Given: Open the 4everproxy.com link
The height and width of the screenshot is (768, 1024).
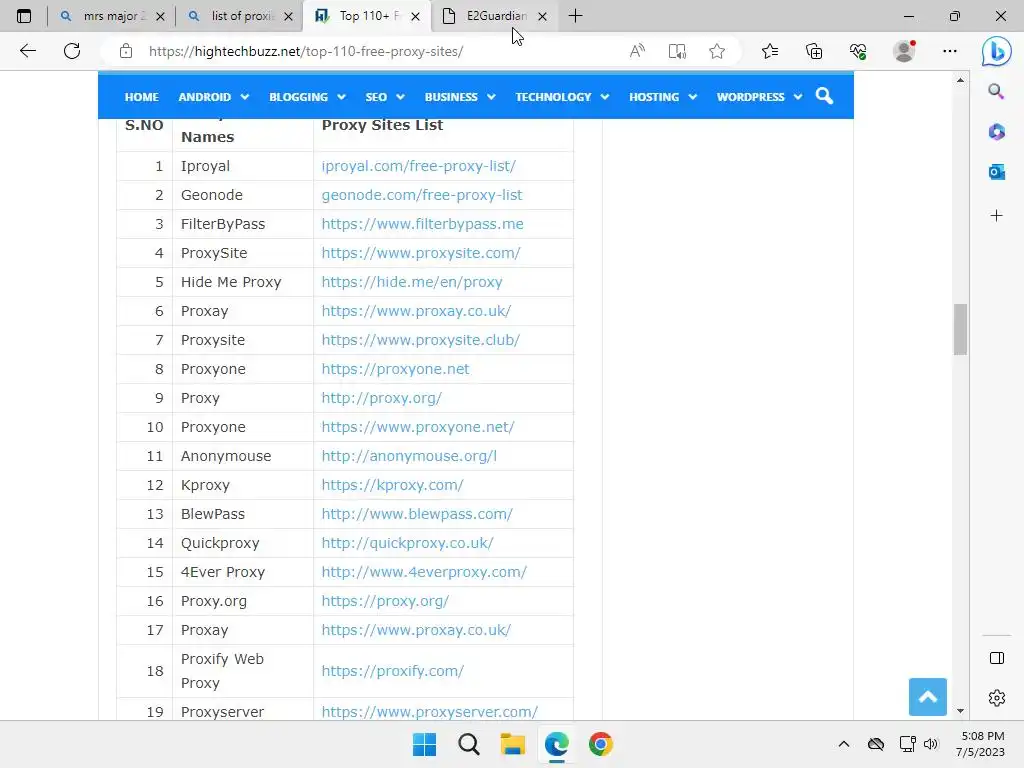Looking at the screenshot, I should 424,572.
